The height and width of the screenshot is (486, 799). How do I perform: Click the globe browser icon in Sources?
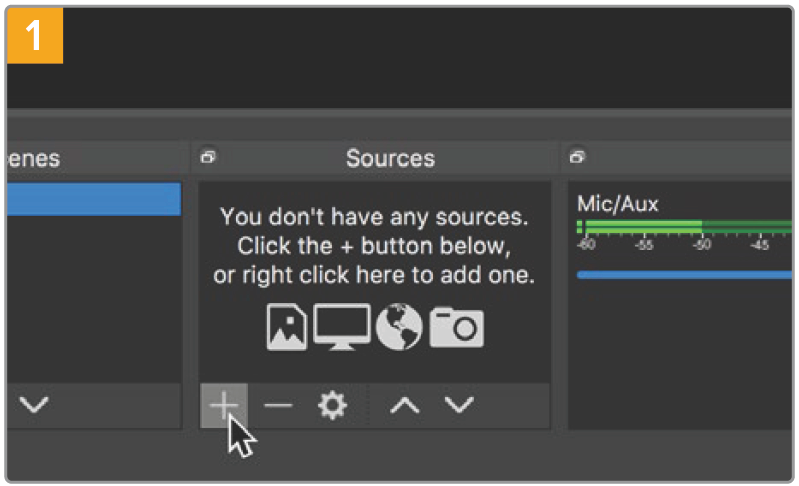(x=399, y=327)
